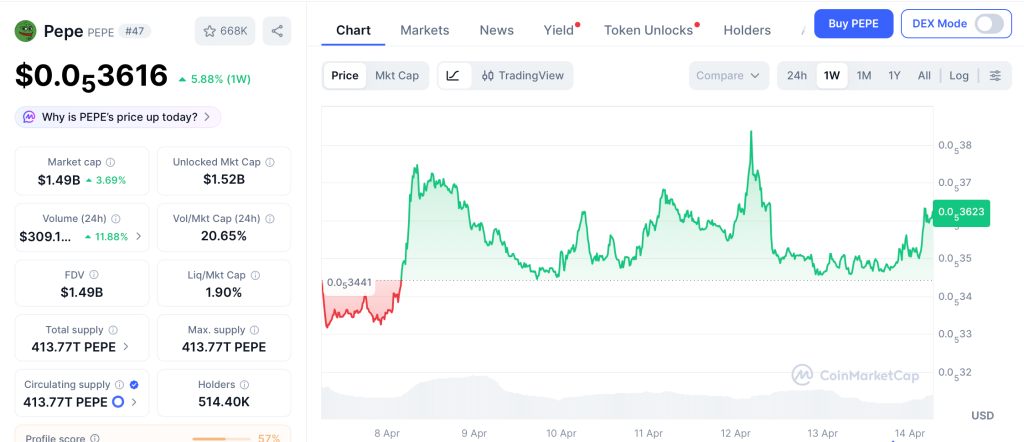Click the share icon button
This screenshot has width=1024, height=442.
point(277,31)
